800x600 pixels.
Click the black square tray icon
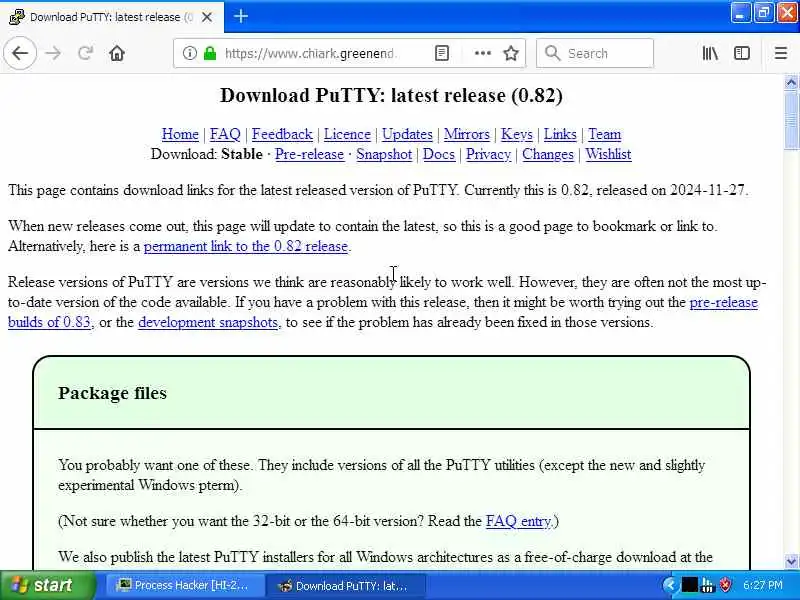tap(689, 585)
